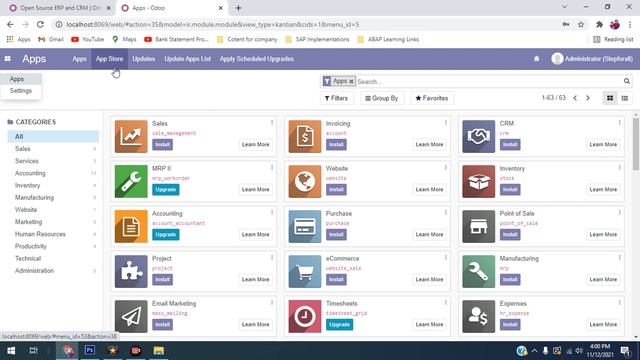
Task: Open the Purchase card options menu
Action: (x=446, y=213)
